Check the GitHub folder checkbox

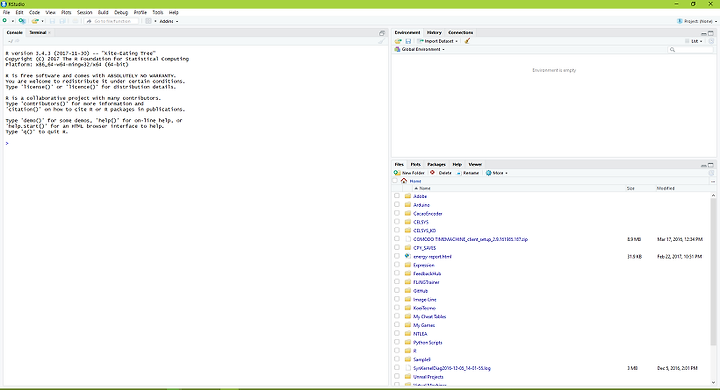[x=397, y=291]
